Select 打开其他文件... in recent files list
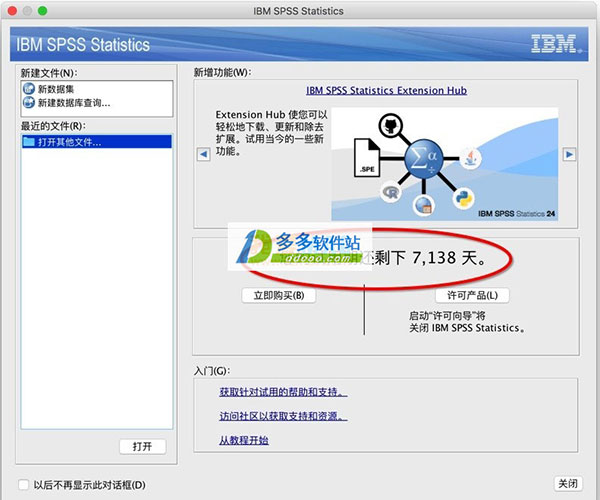 pos(97,142)
